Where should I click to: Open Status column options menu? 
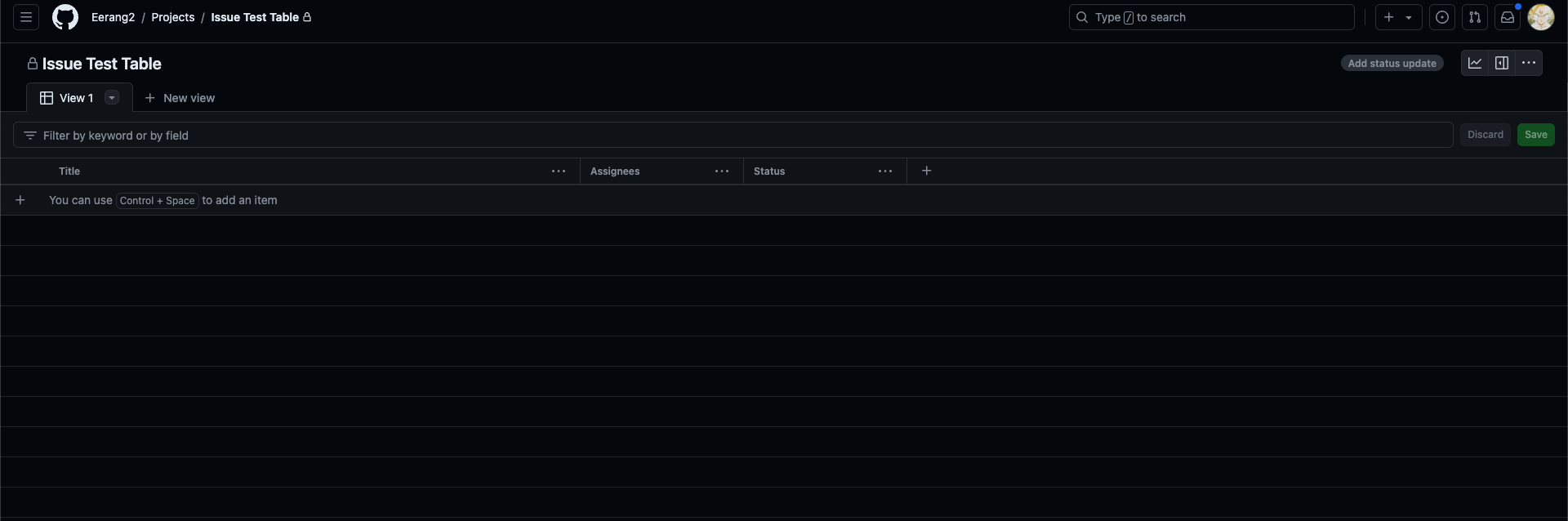pyautogui.click(x=885, y=171)
